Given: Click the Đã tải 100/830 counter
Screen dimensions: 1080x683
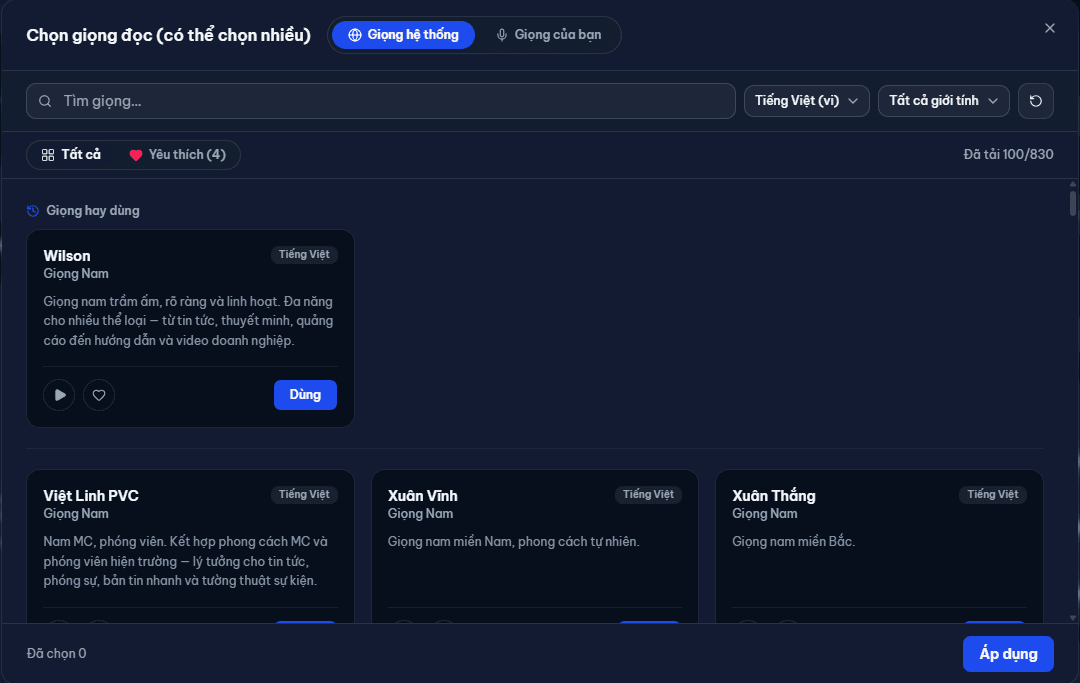Looking at the screenshot, I should coord(1008,154).
